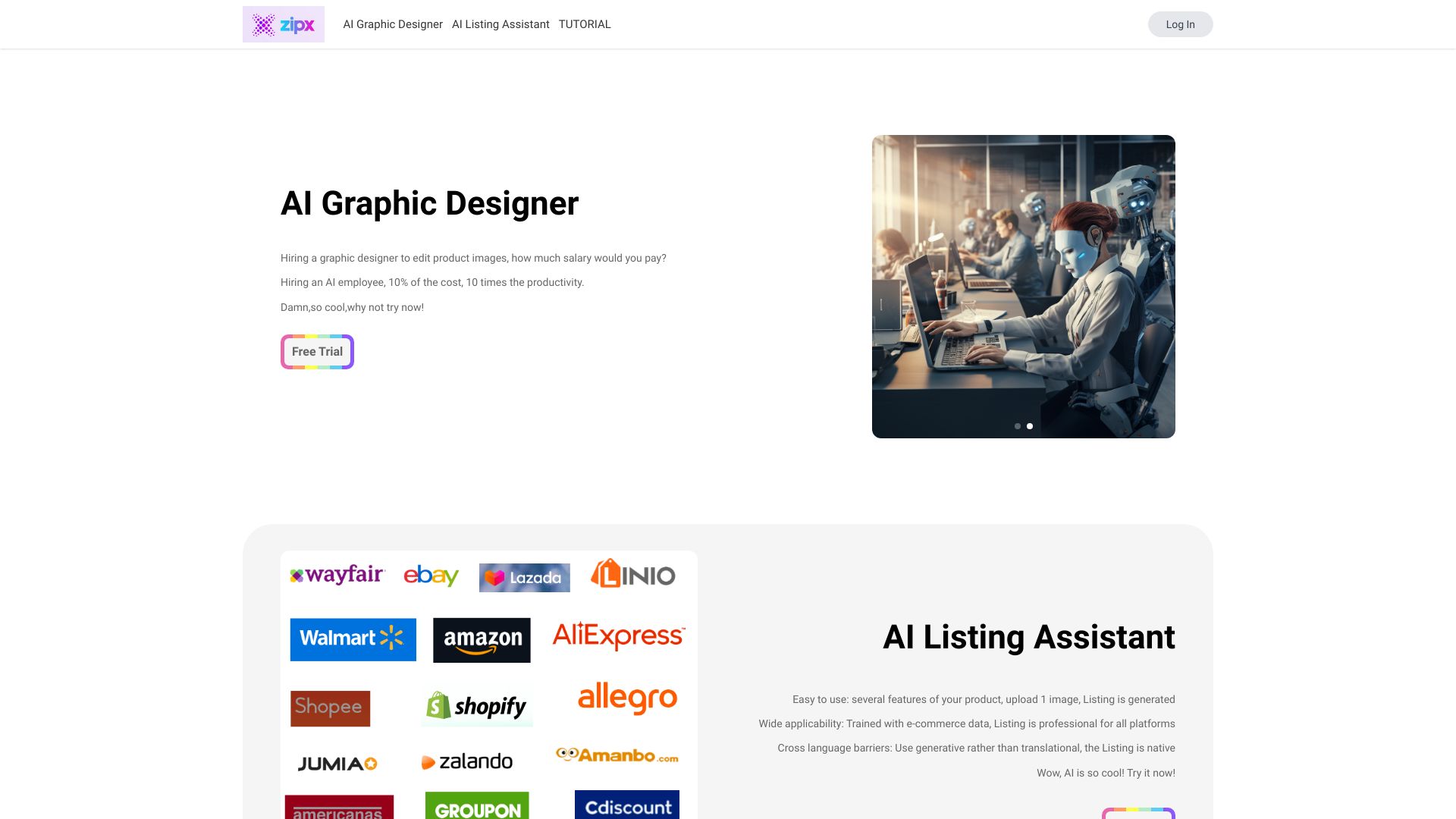The width and height of the screenshot is (1456, 819).
Task: Click the Wayfair platform icon
Action: click(335, 575)
